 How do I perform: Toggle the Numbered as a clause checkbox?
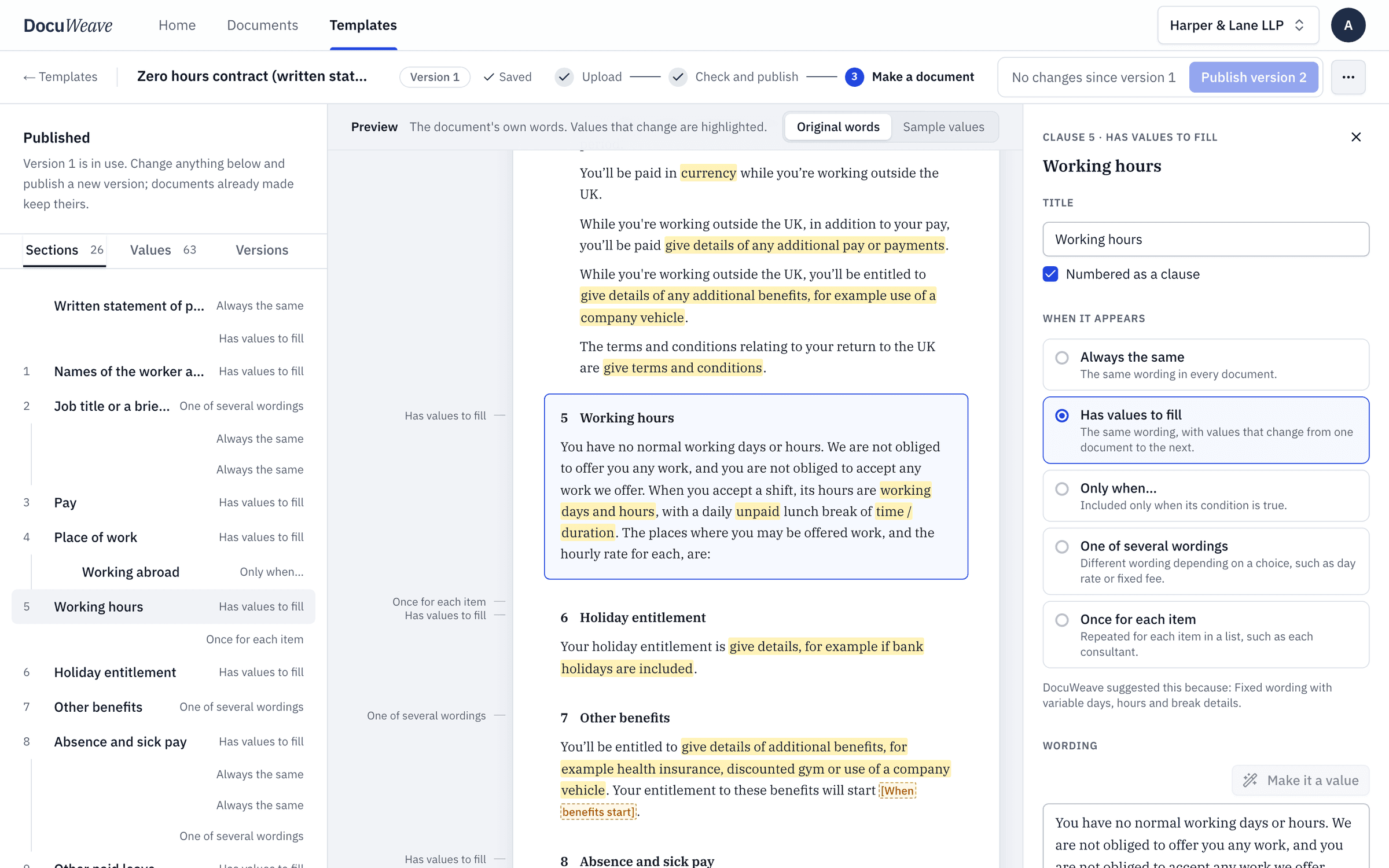coord(1050,274)
